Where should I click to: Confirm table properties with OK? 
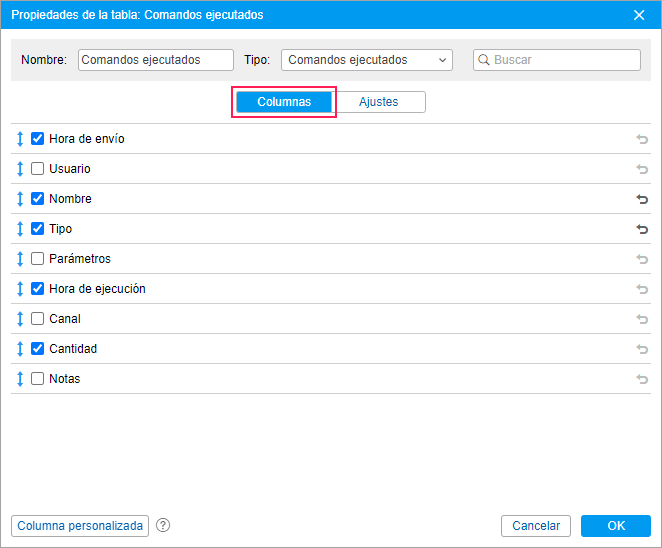point(616,526)
